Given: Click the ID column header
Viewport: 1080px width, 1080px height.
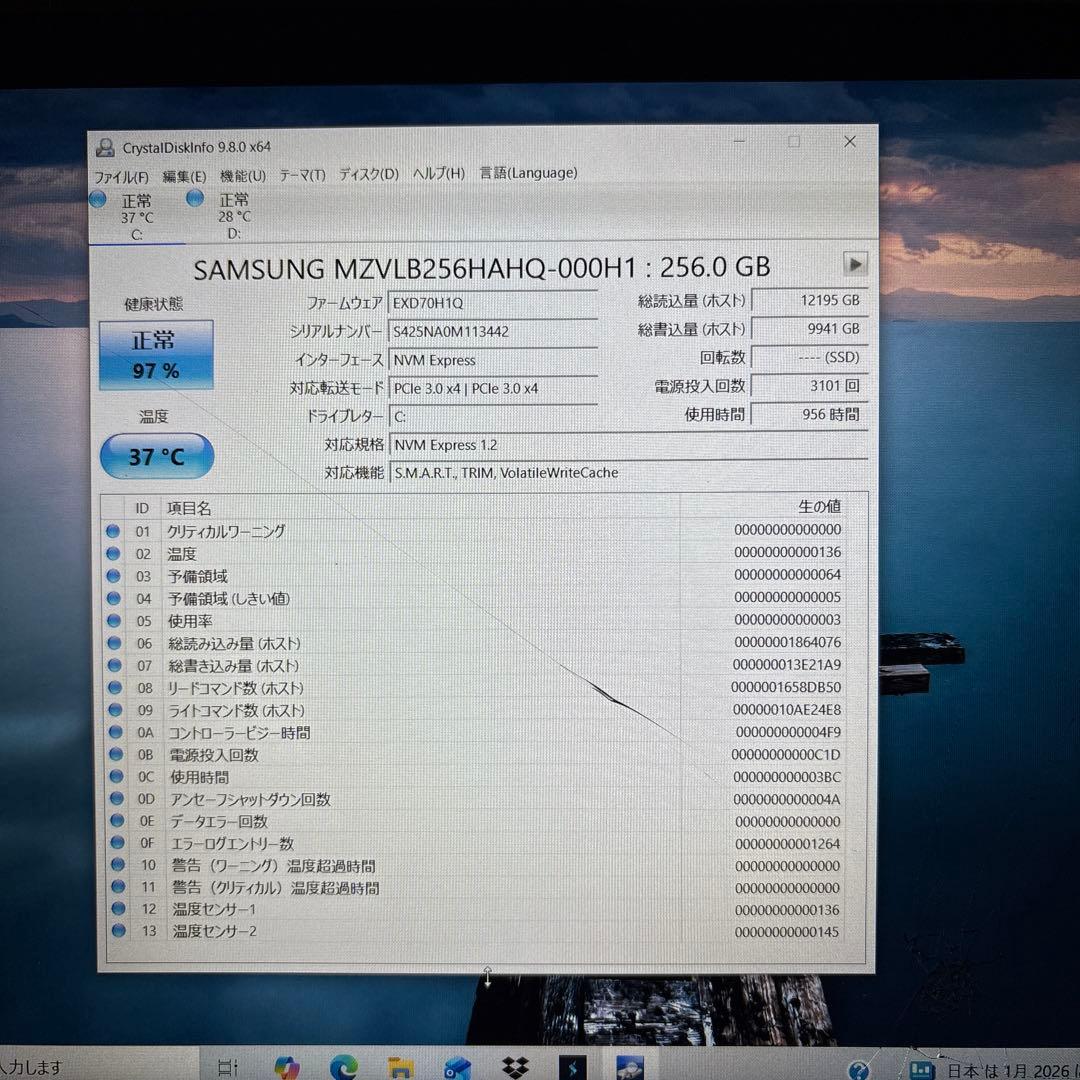Looking at the screenshot, I should coord(142,508).
